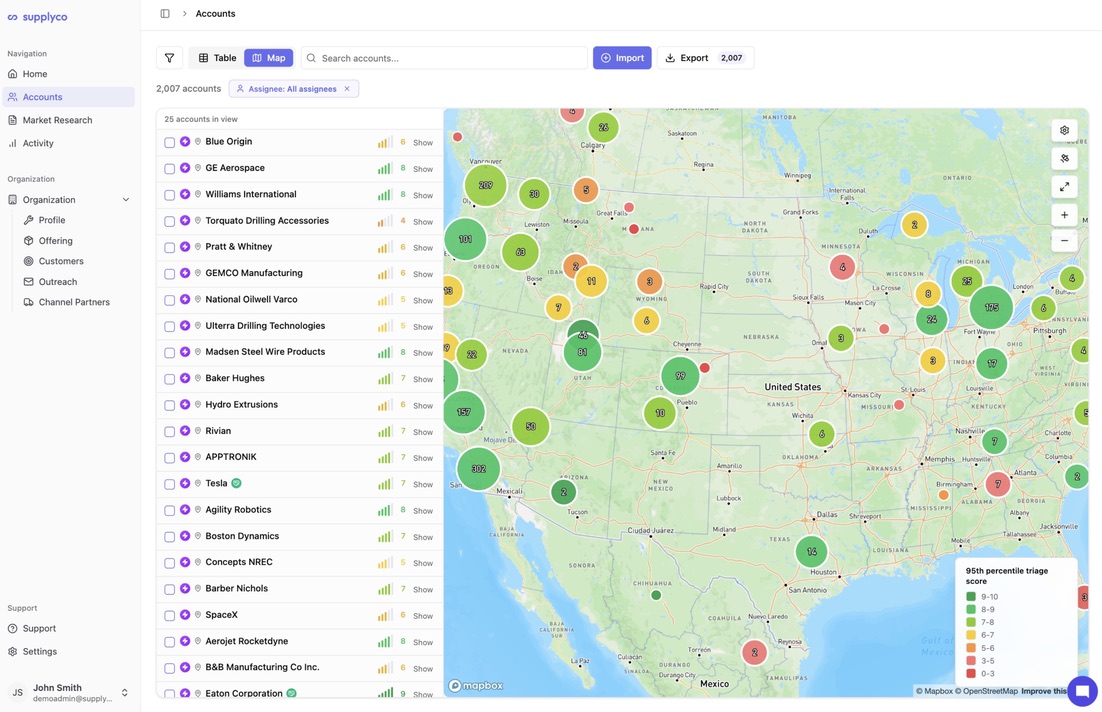This screenshot has width=1102, height=712.
Task: Click the Search accounts field
Action: (x=444, y=58)
